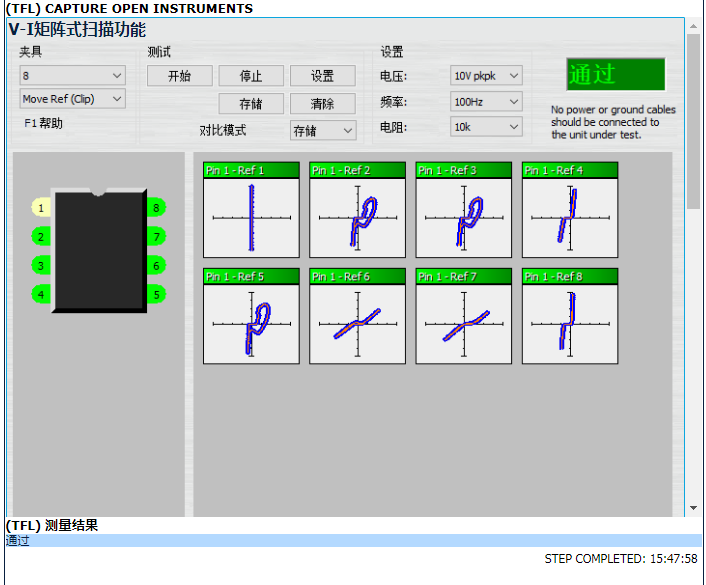Click the green 通过 pass indicator
The height and width of the screenshot is (585, 706).
[x=615, y=74]
